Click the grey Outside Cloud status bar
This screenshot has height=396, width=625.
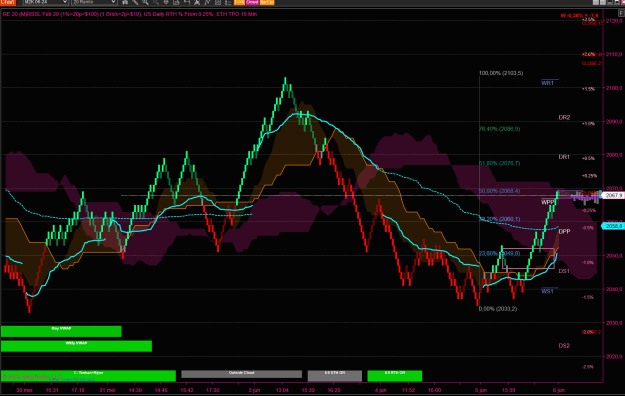tap(242, 374)
